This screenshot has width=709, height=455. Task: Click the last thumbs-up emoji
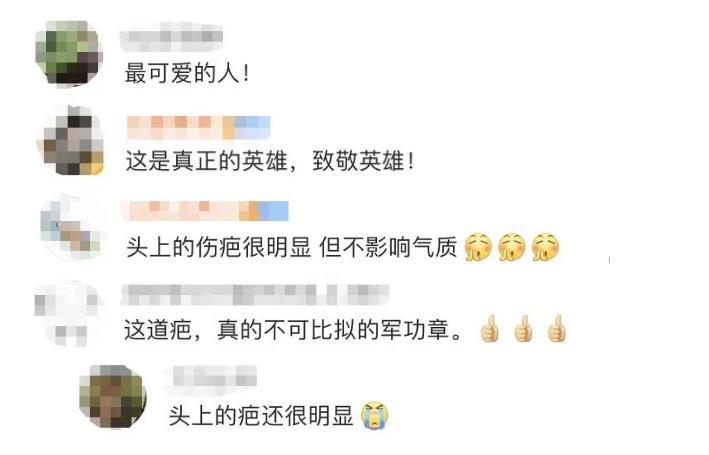[x=557, y=328]
